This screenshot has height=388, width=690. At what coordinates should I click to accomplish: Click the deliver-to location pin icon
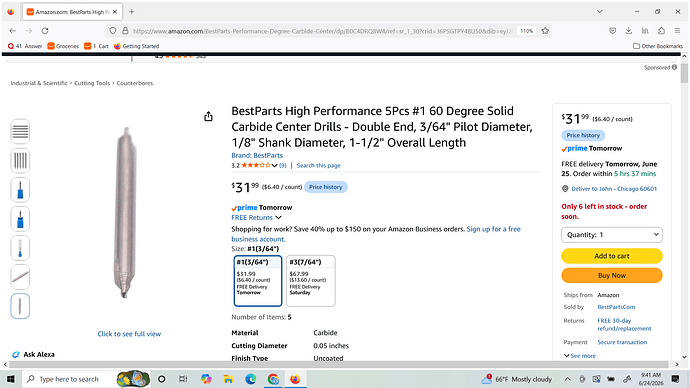[x=565, y=189]
